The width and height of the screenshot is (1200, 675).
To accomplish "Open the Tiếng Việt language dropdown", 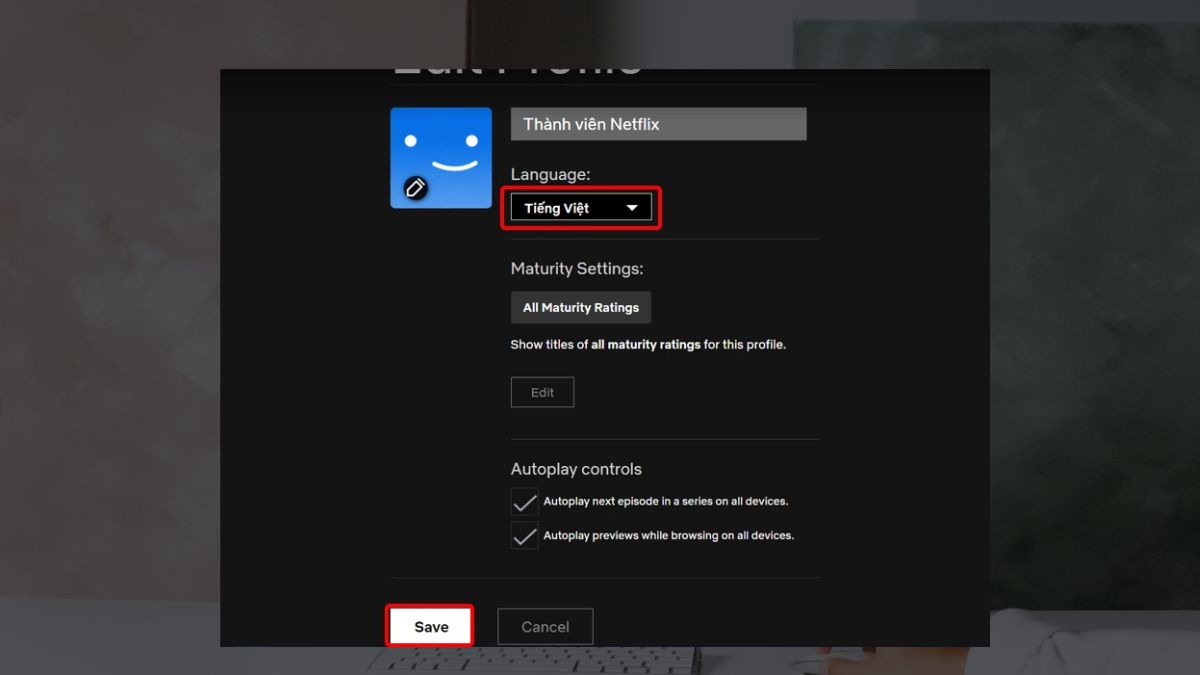I will (x=581, y=208).
